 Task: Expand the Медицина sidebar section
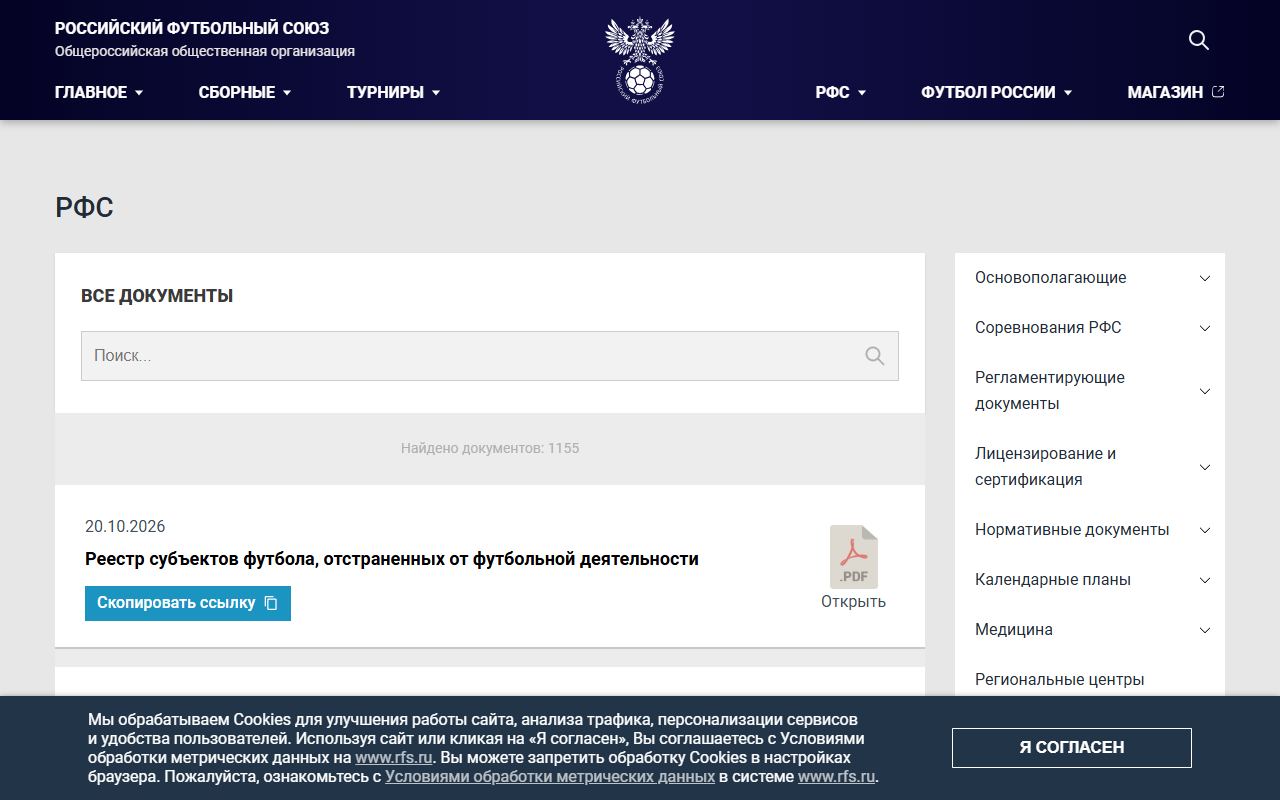(1090, 630)
